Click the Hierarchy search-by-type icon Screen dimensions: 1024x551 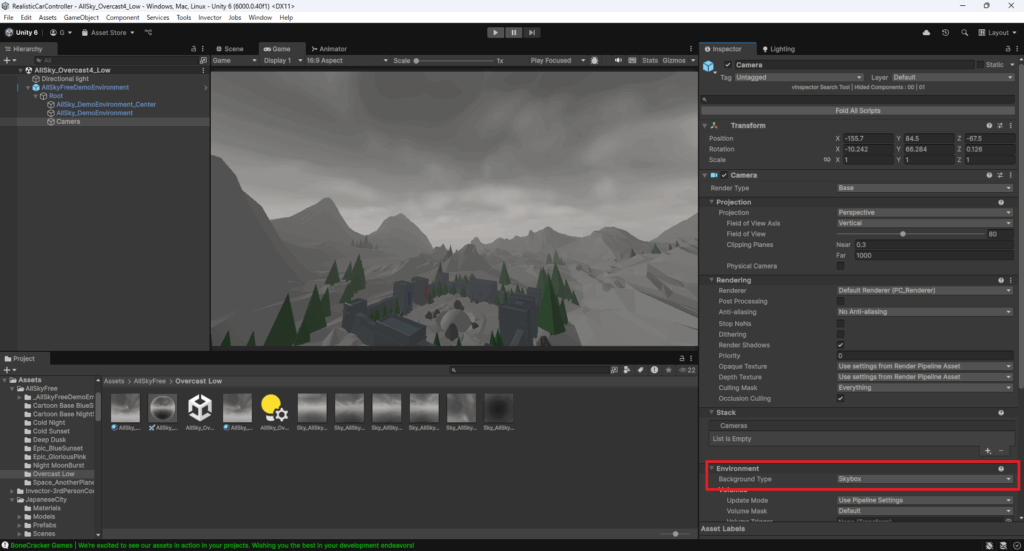[203, 60]
